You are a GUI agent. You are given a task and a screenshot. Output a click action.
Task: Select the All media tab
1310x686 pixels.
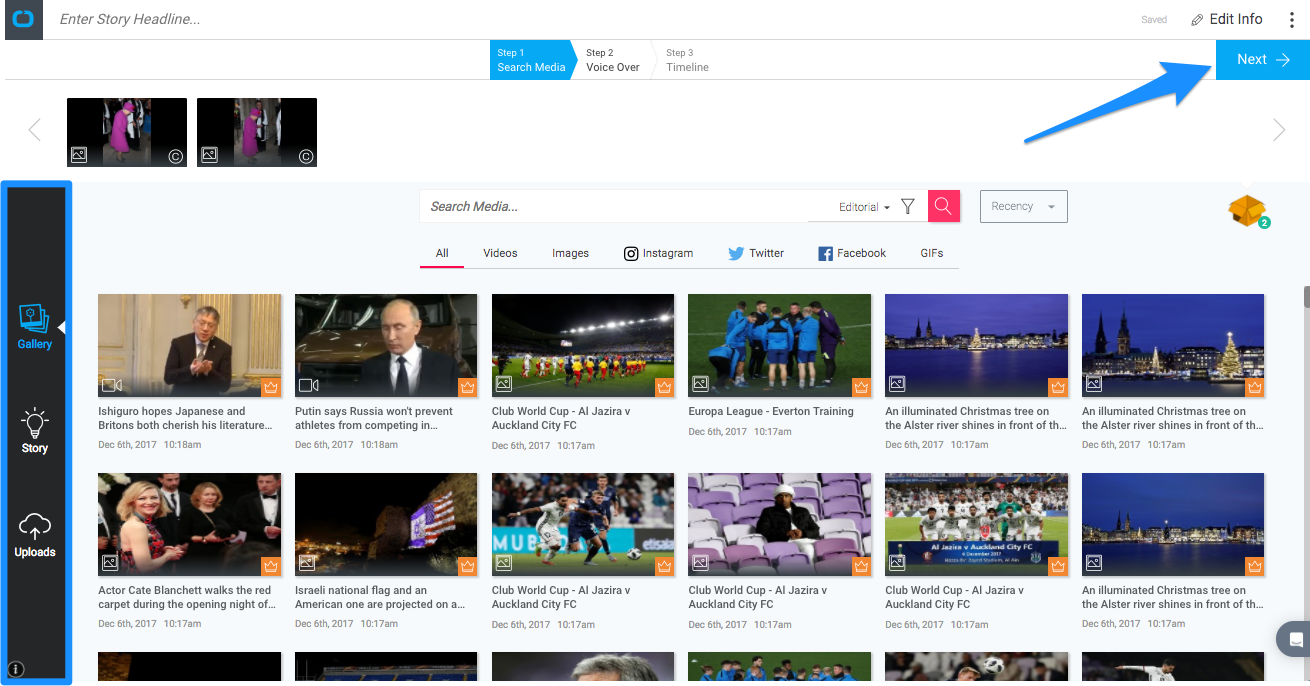(442, 253)
